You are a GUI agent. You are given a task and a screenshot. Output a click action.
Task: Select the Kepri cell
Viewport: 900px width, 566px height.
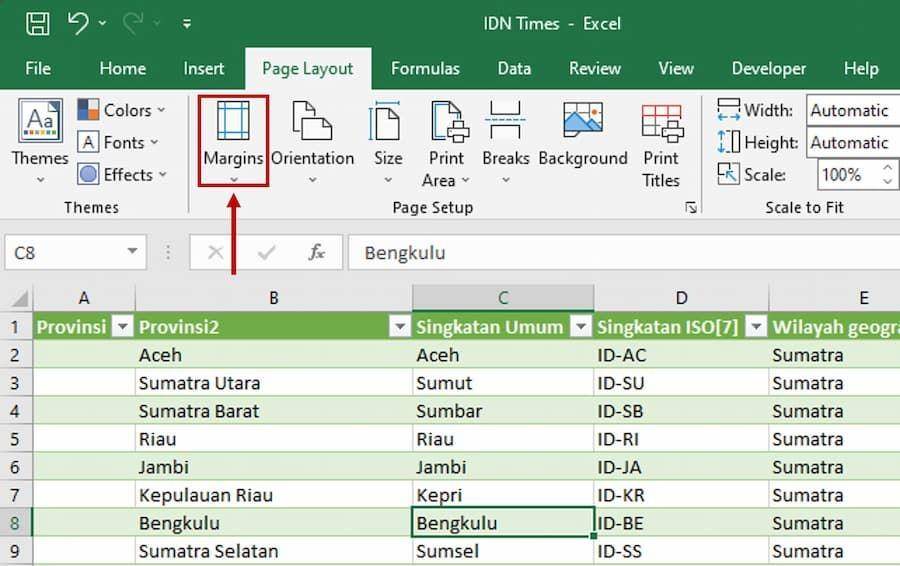click(503, 495)
